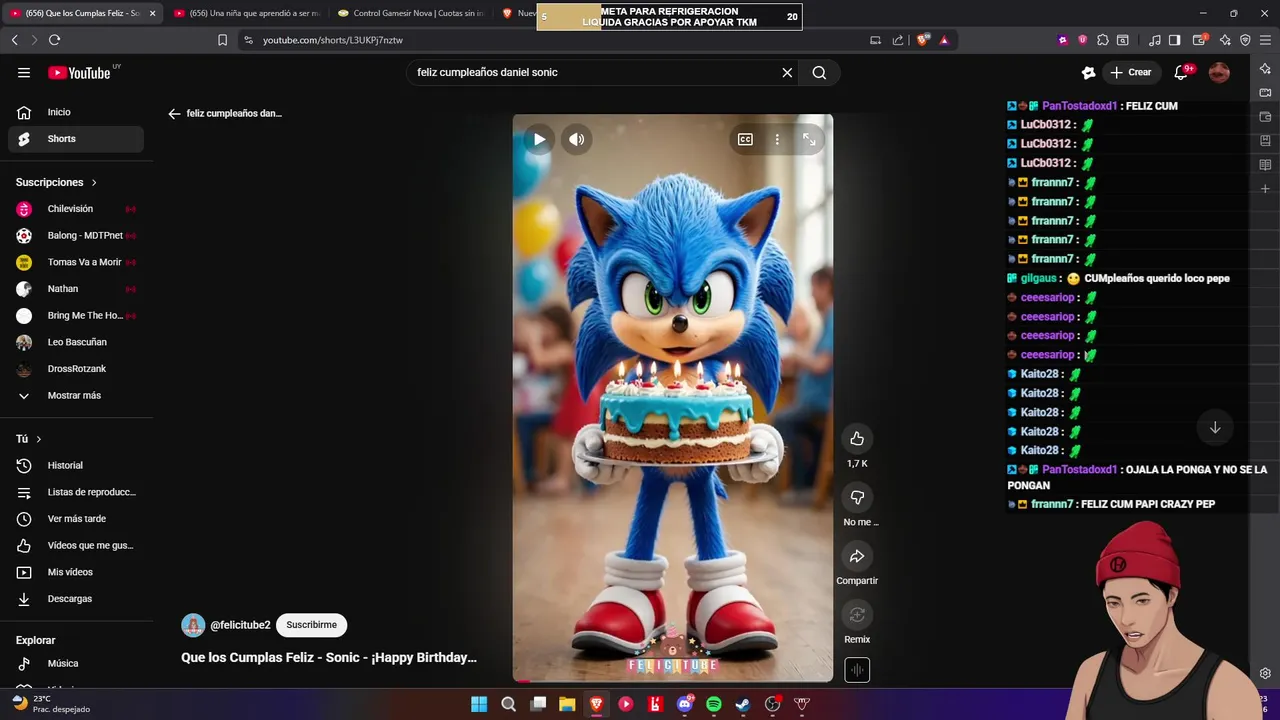Share the short via Compartir
This screenshot has width=1280, height=720.
pos(857,556)
